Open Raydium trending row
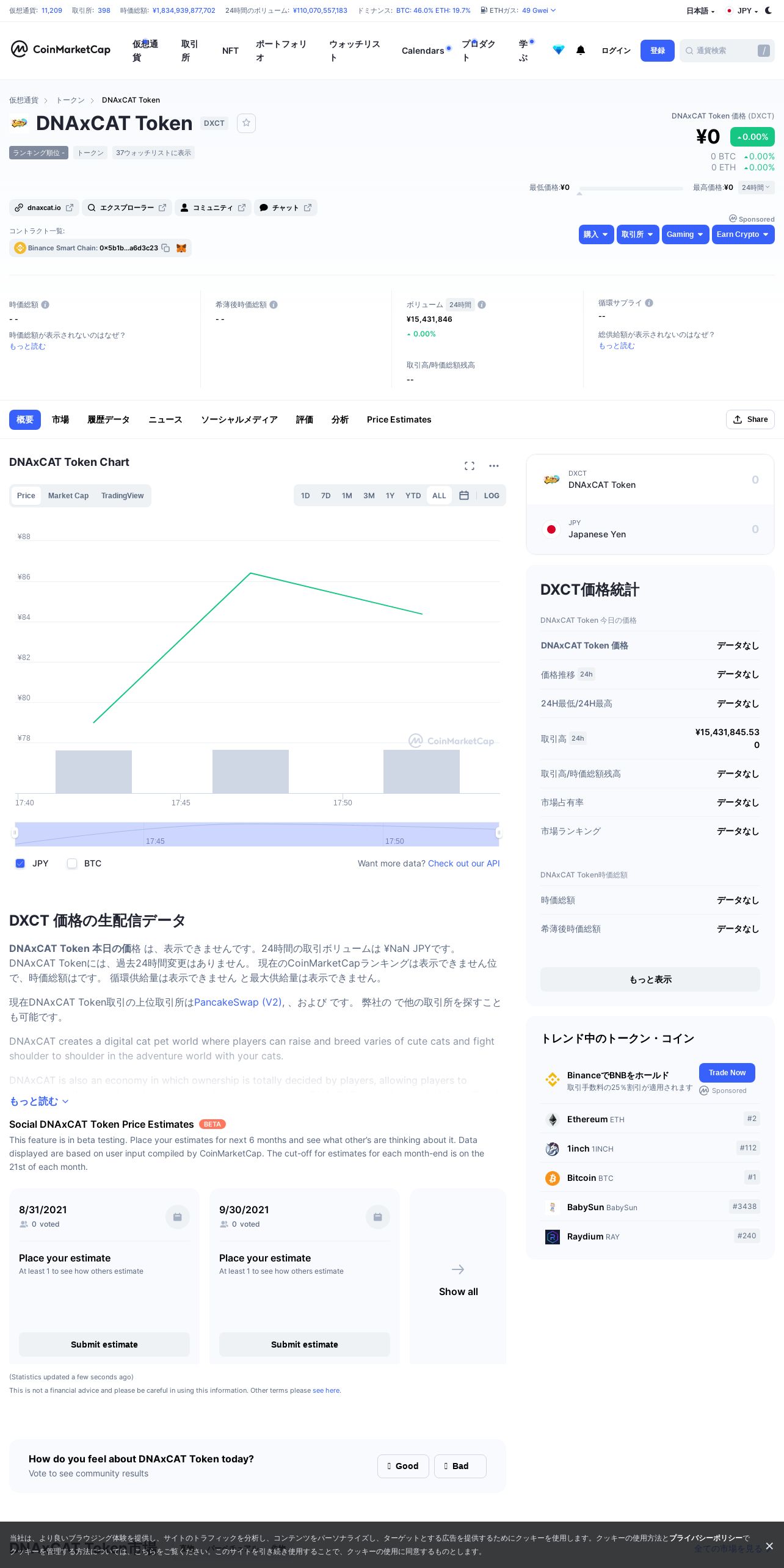 point(650,1236)
